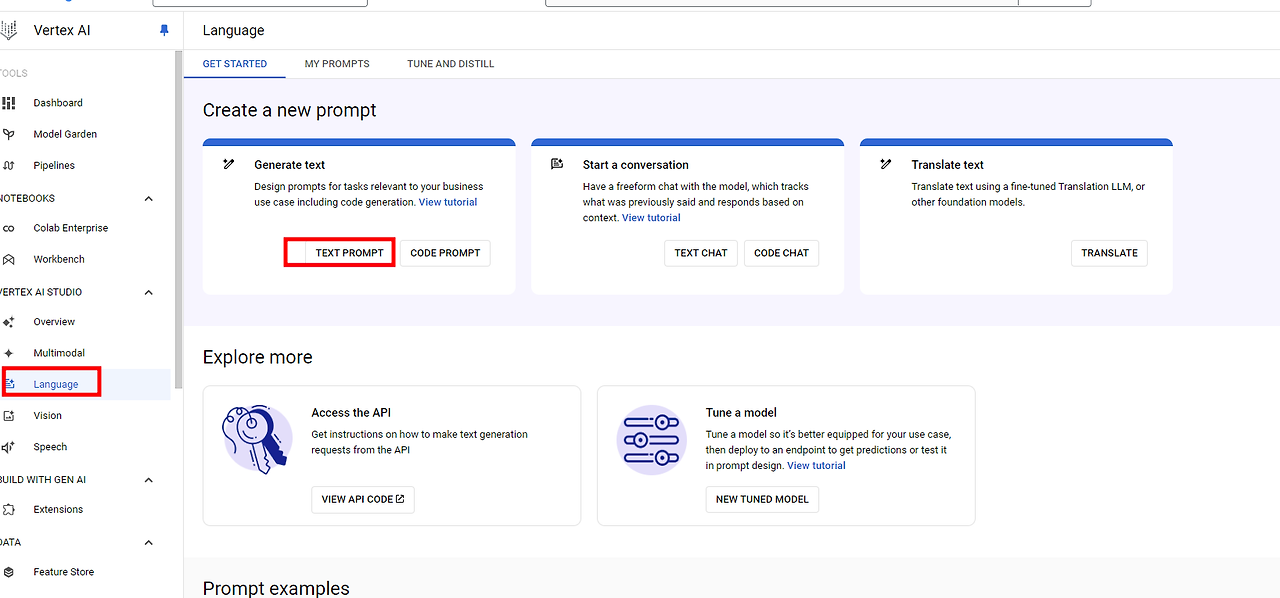The width and height of the screenshot is (1280, 598).
Task: Collapse the Data section
Action: 149,542
